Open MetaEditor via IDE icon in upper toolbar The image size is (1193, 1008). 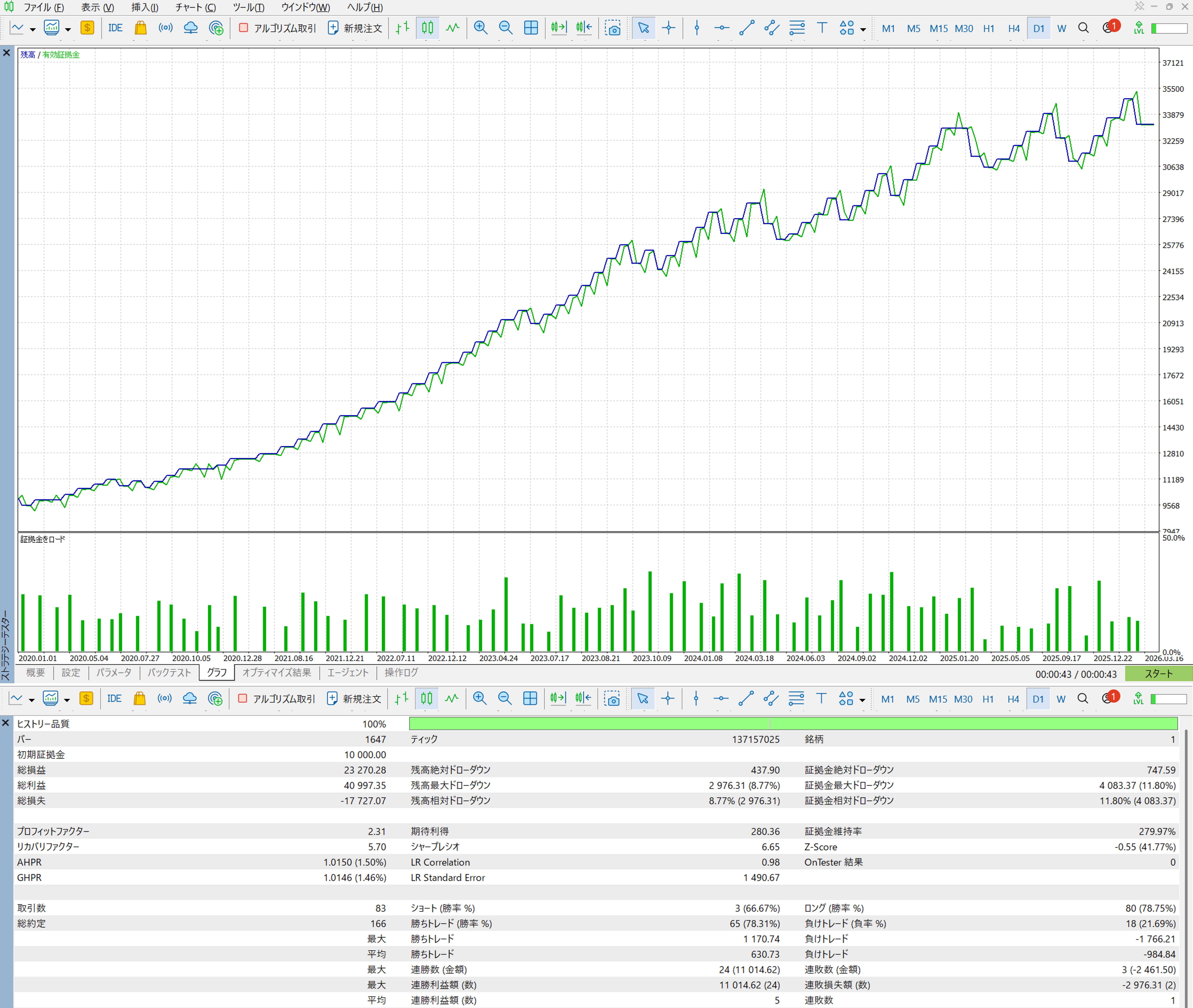[x=116, y=28]
